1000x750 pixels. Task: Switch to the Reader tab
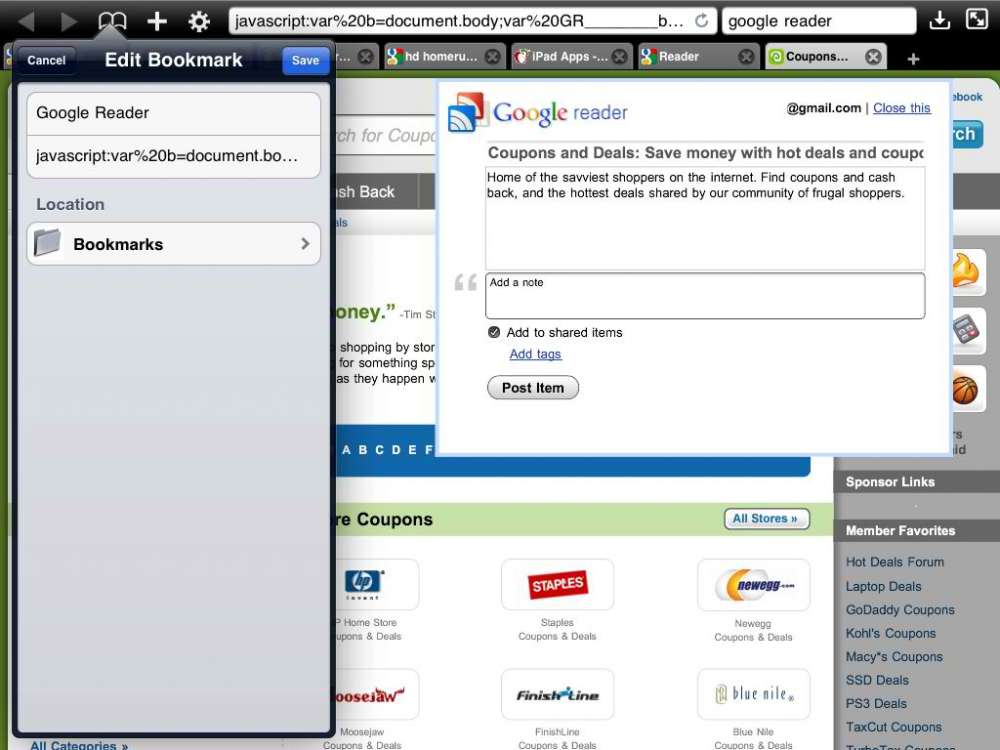(678, 57)
